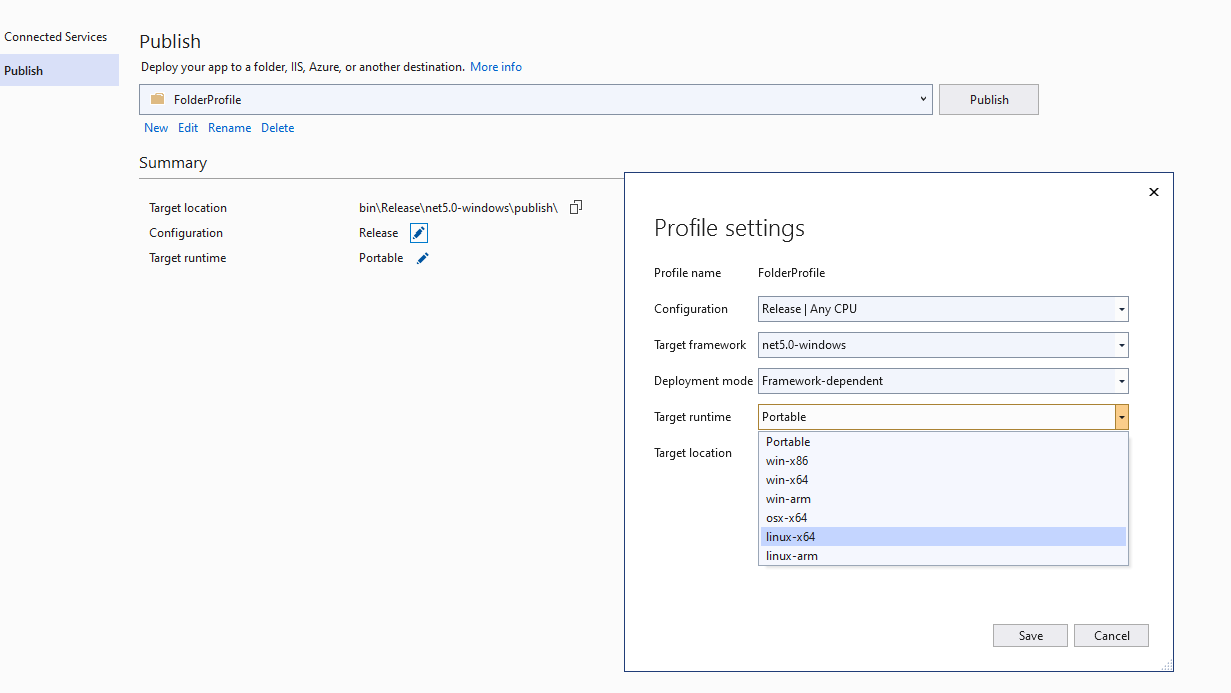
Task: Switch to the Connected Services tab
Action: coord(56,36)
